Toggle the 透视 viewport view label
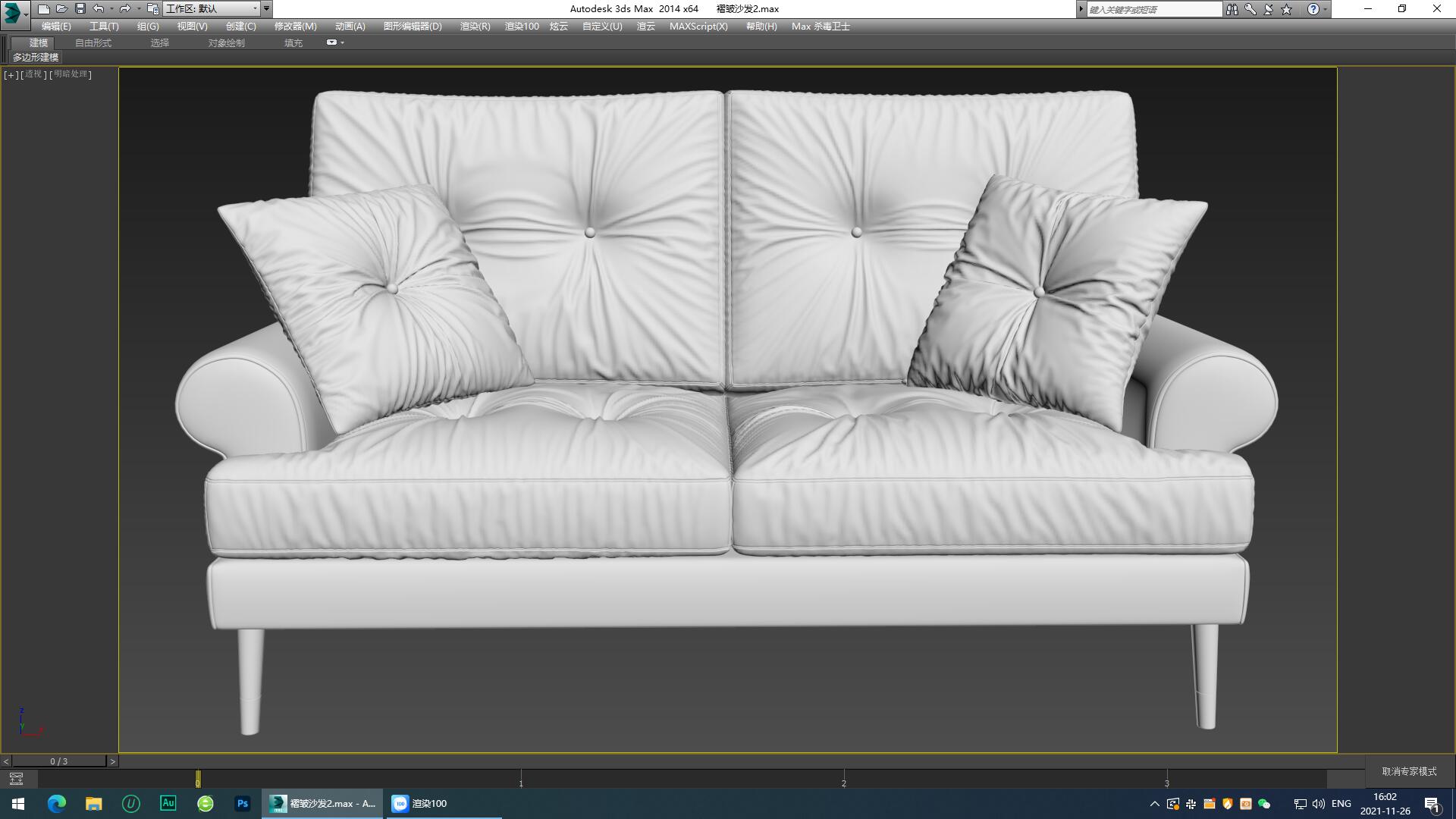This screenshot has width=1456, height=819. click(33, 75)
